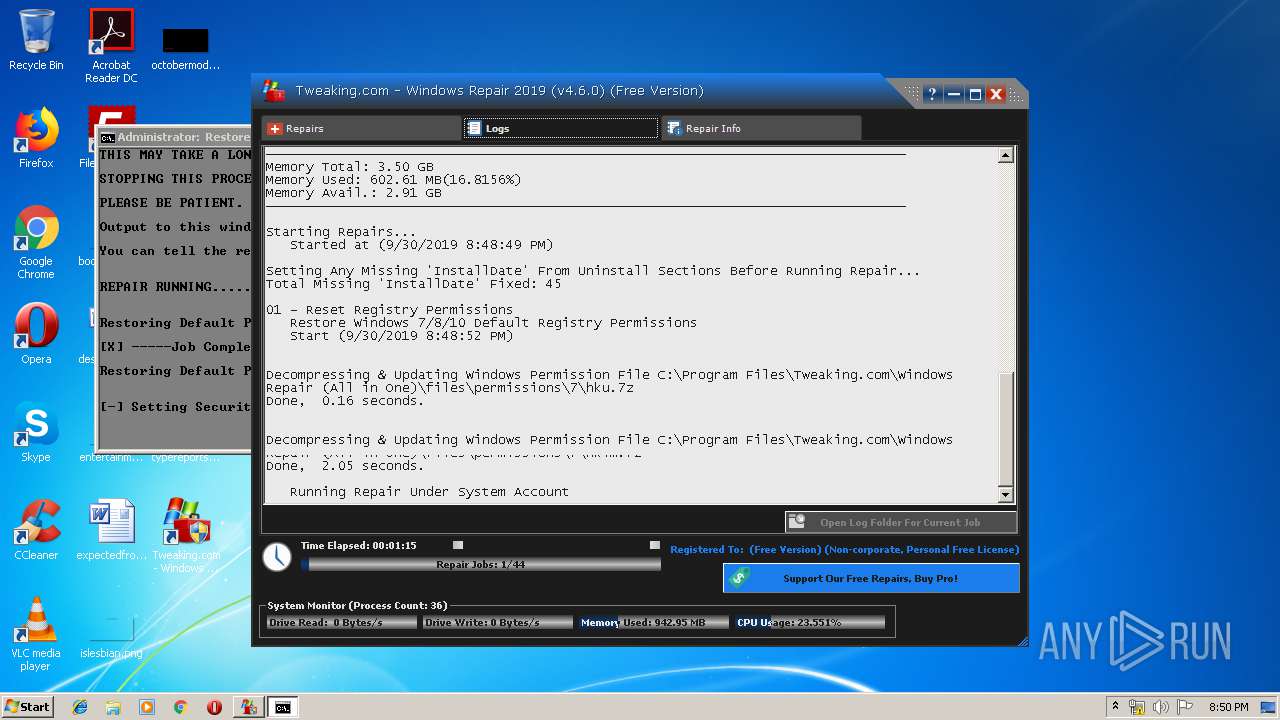Screen dimensions: 1280x720
Task: Click "Memory Total: 3.50 GB" log line
Action: click(x=350, y=167)
